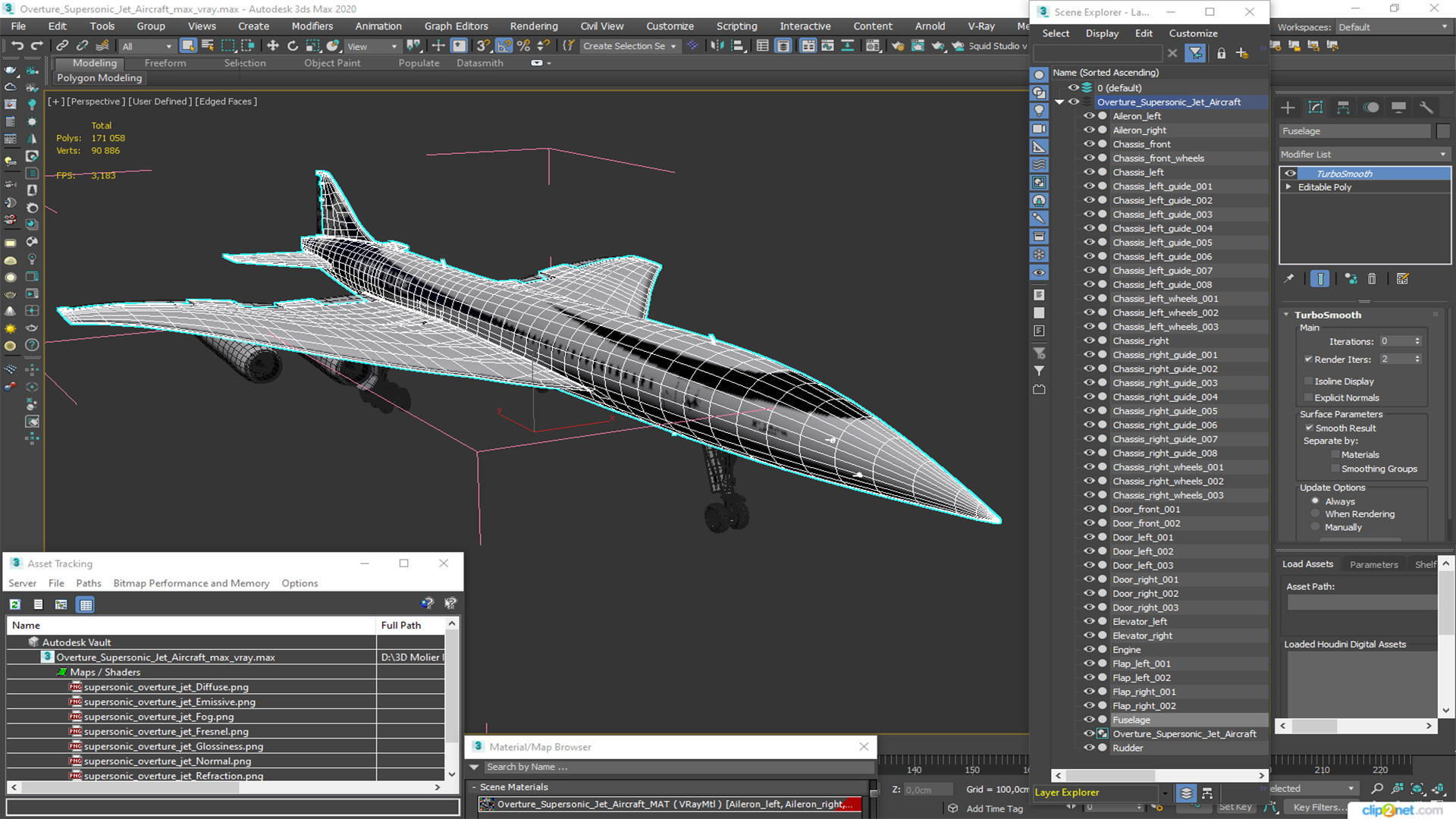Click the Mirror tool icon
This screenshot has width=1456, height=819.
tap(717, 45)
